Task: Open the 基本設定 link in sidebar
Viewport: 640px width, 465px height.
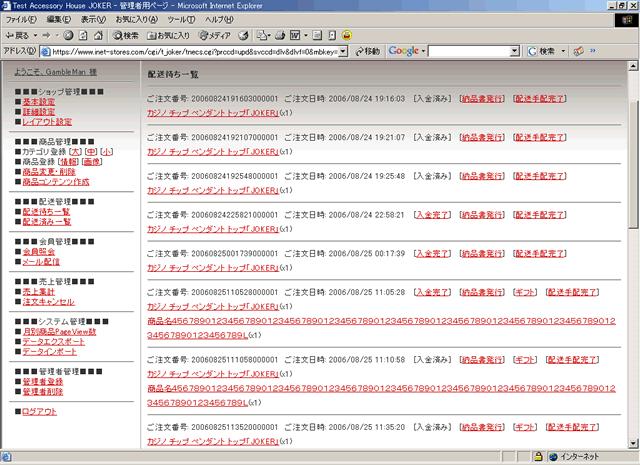Action: [39, 102]
